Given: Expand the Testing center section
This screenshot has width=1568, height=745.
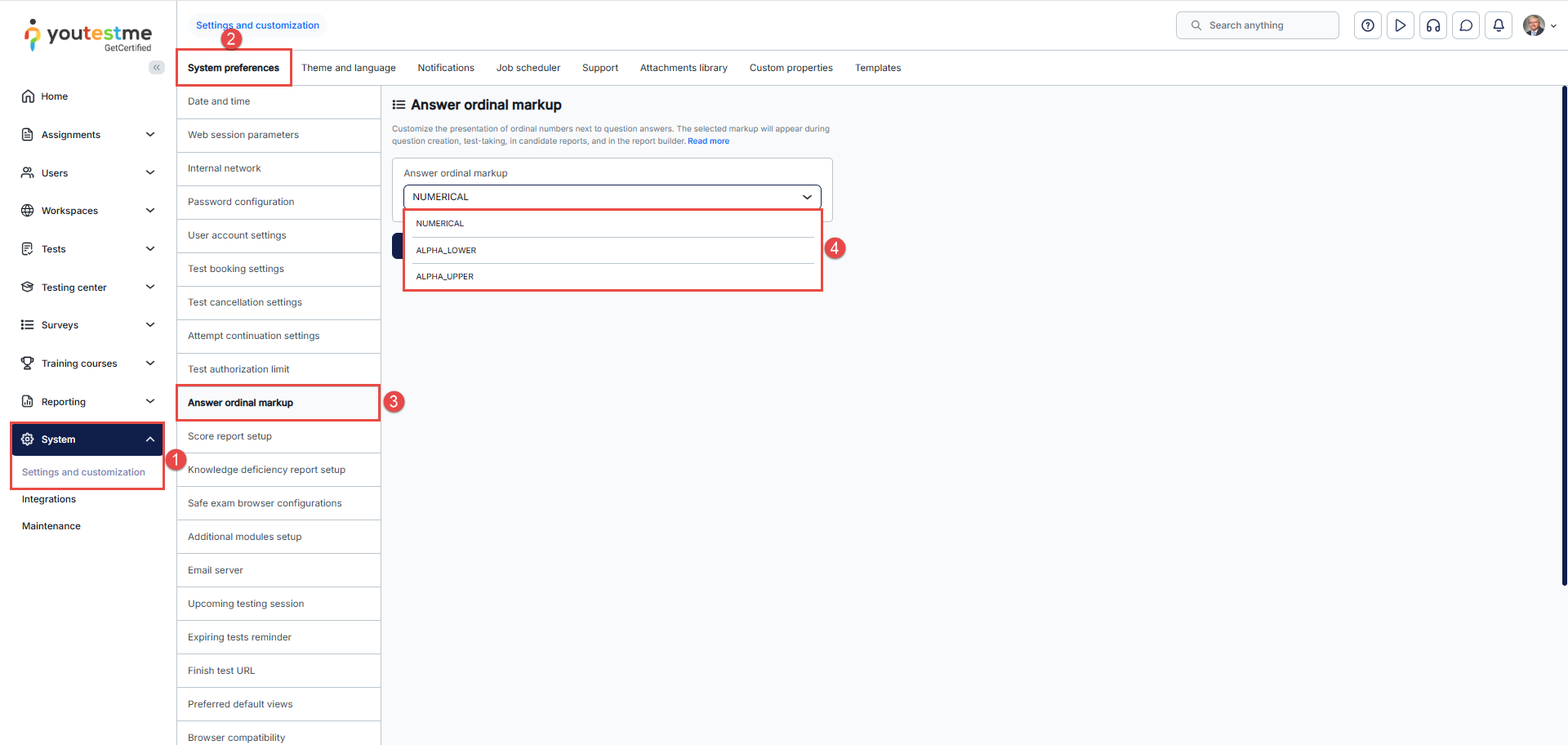Looking at the screenshot, I should pyautogui.click(x=150, y=288).
